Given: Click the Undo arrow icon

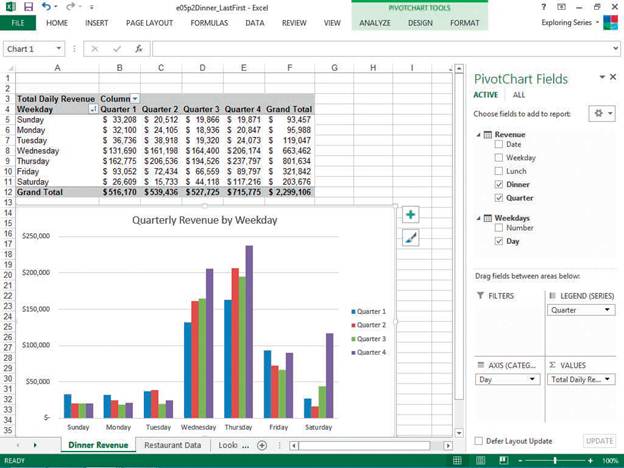Looking at the screenshot, I should [x=48, y=6].
